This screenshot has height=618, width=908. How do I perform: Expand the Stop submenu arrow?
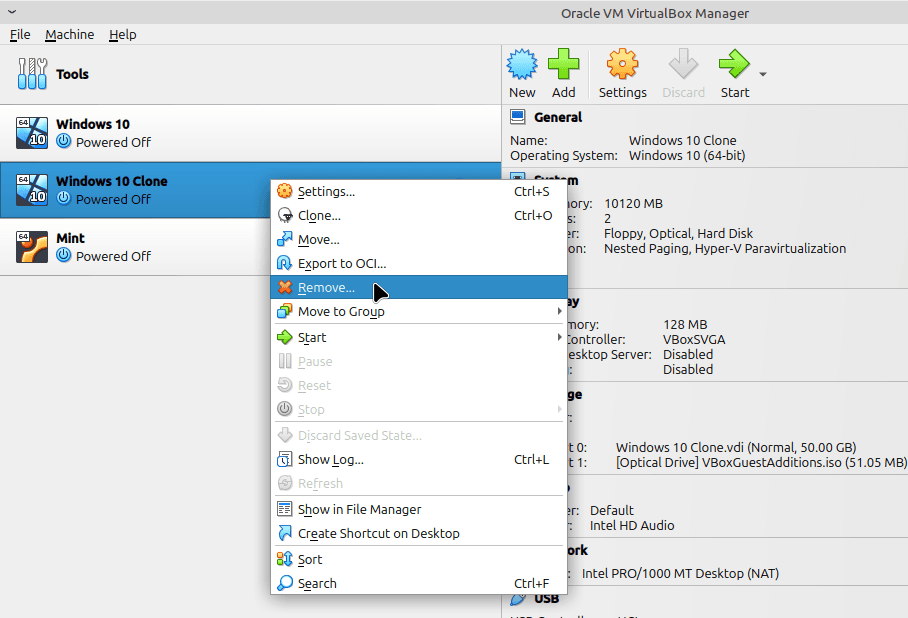click(x=559, y=409)
